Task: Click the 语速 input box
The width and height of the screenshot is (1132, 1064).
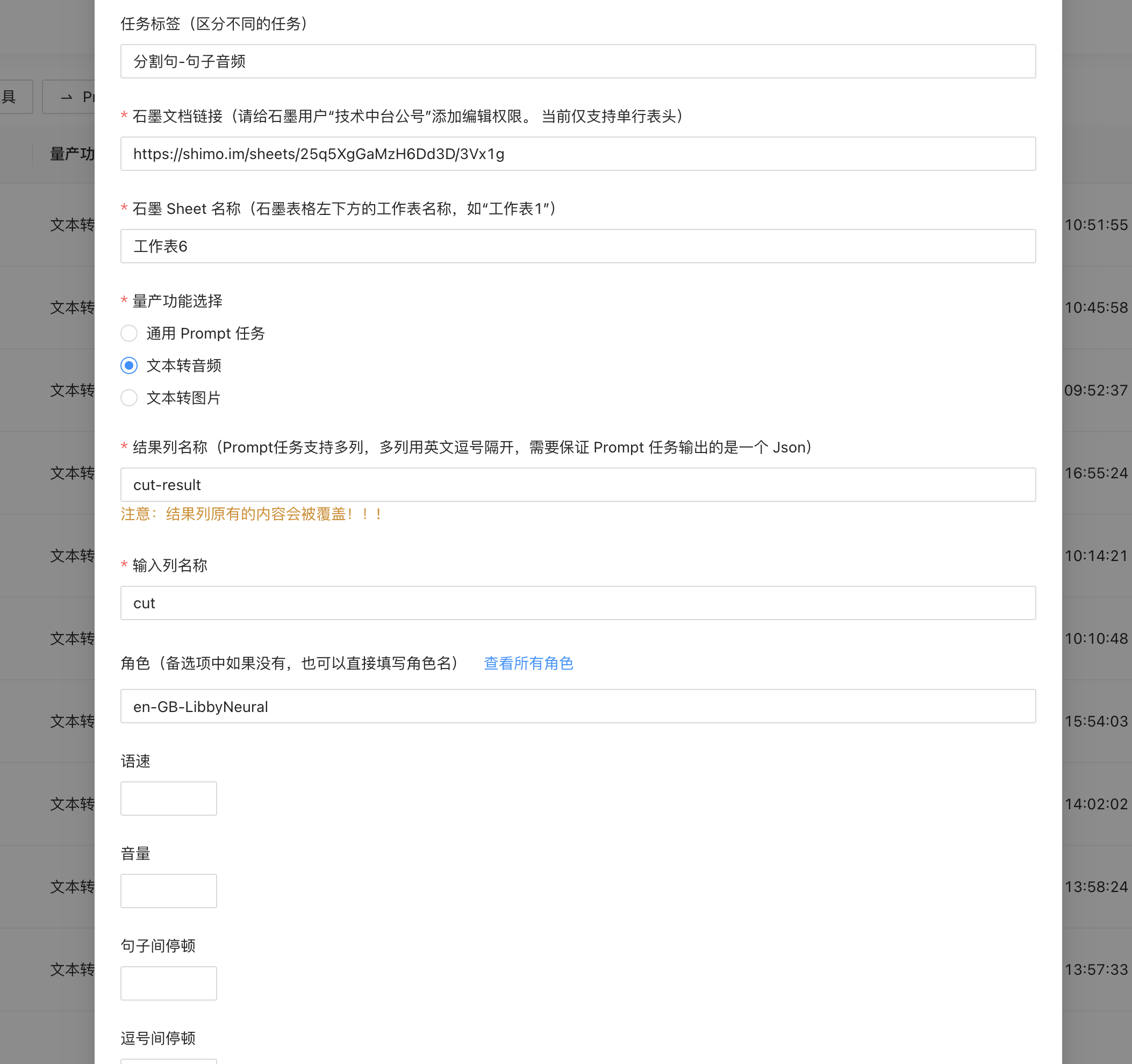Action: (x=169, y=799)
